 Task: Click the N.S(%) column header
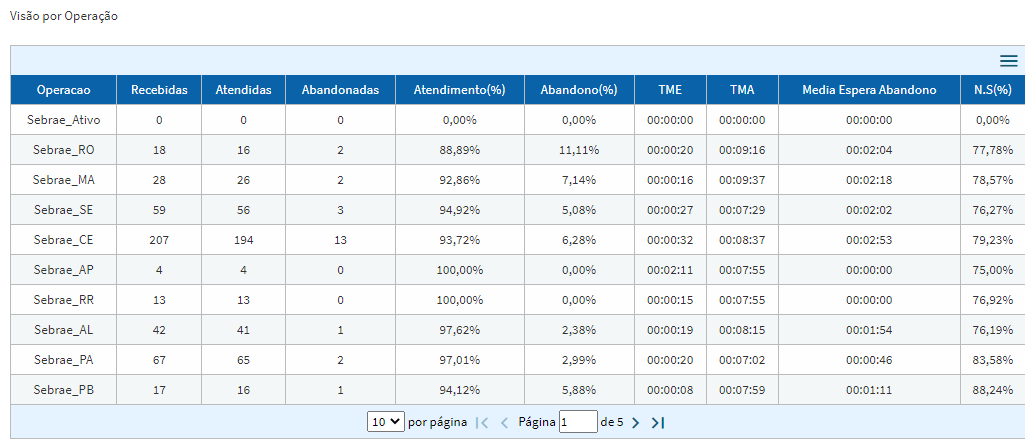(x=992, y=90)
